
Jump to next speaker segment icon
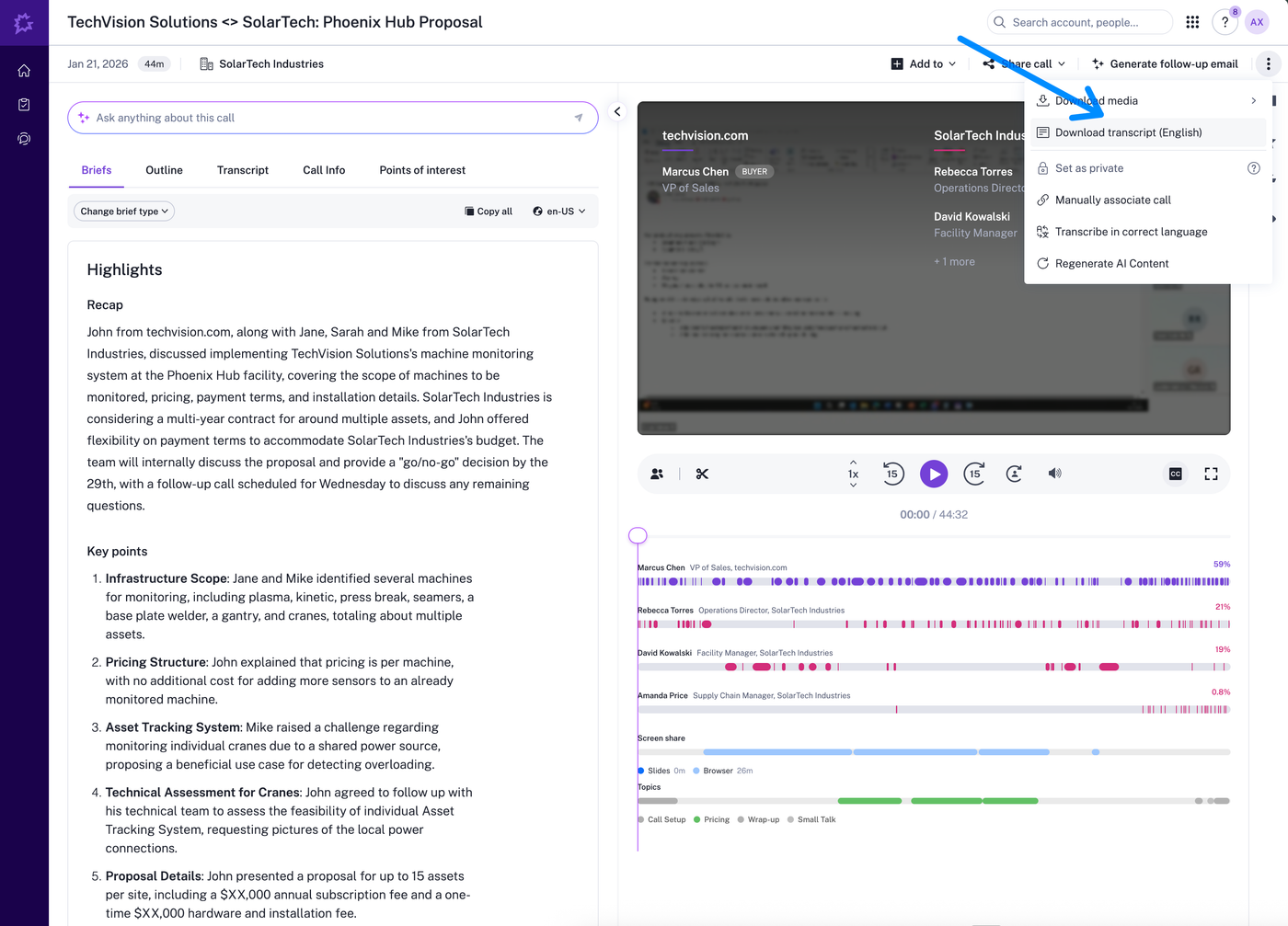(x=1014, y=474)
